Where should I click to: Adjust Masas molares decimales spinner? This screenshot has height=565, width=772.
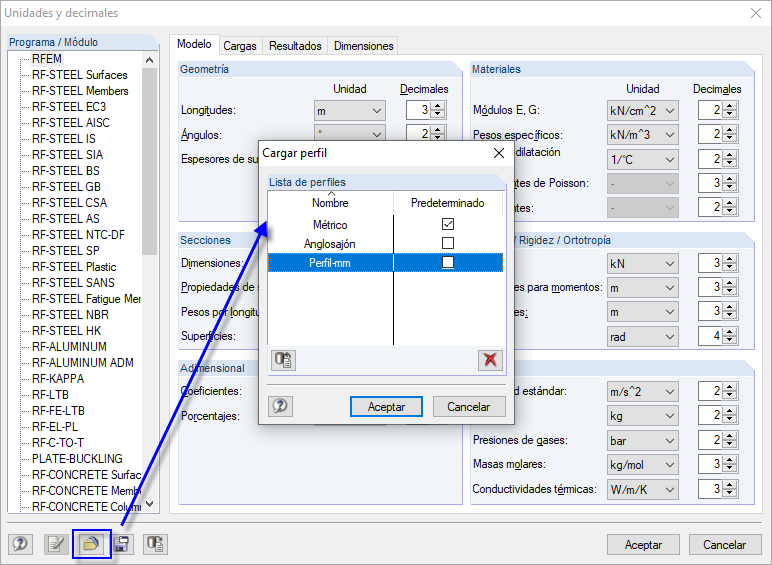(730, 464)
